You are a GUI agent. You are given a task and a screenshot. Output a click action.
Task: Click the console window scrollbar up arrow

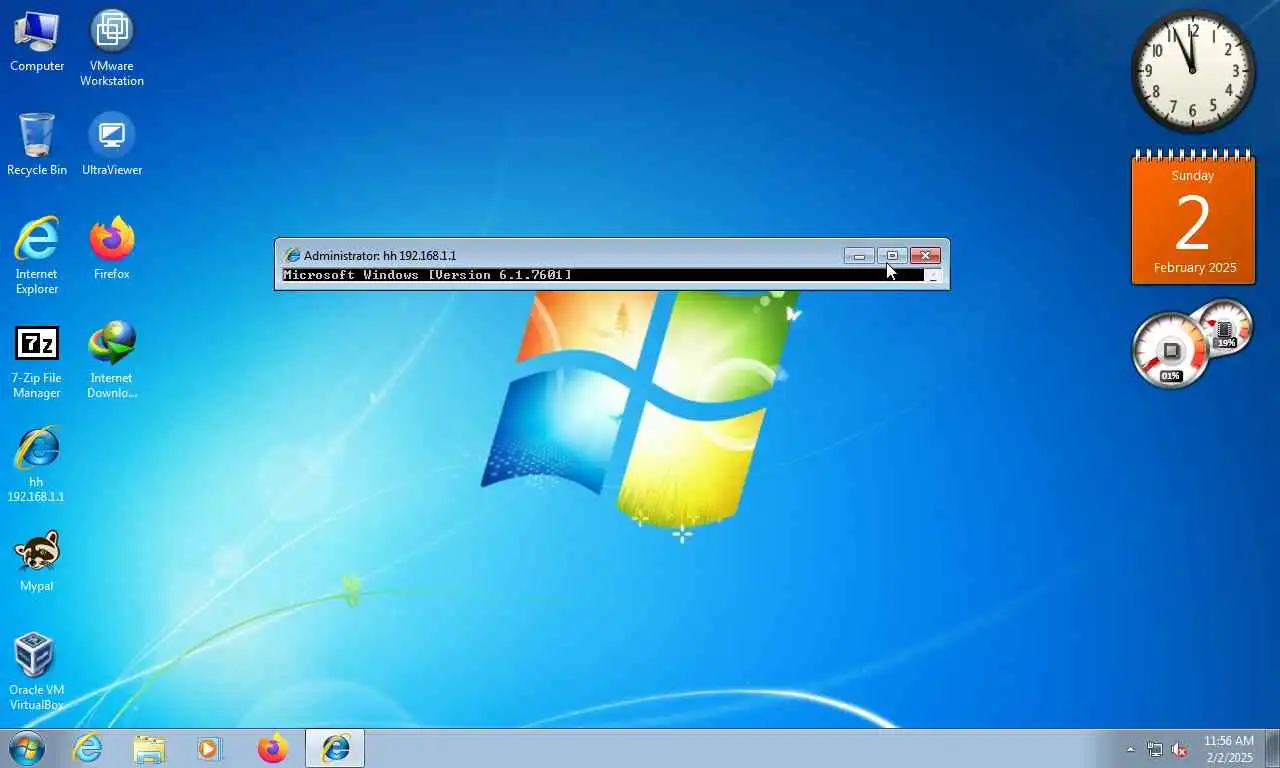[933, 276]
